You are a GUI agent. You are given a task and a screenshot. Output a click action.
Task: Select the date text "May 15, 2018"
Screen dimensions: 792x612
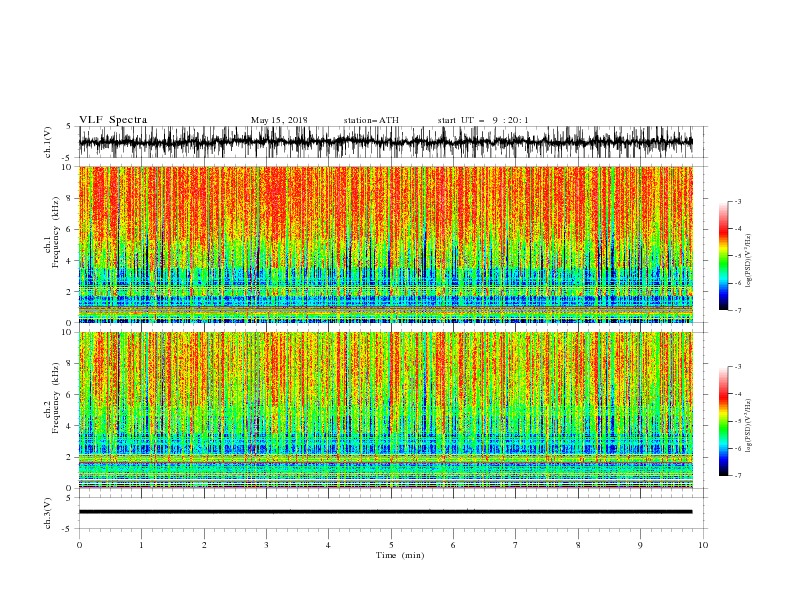click(x=279, y=120)
